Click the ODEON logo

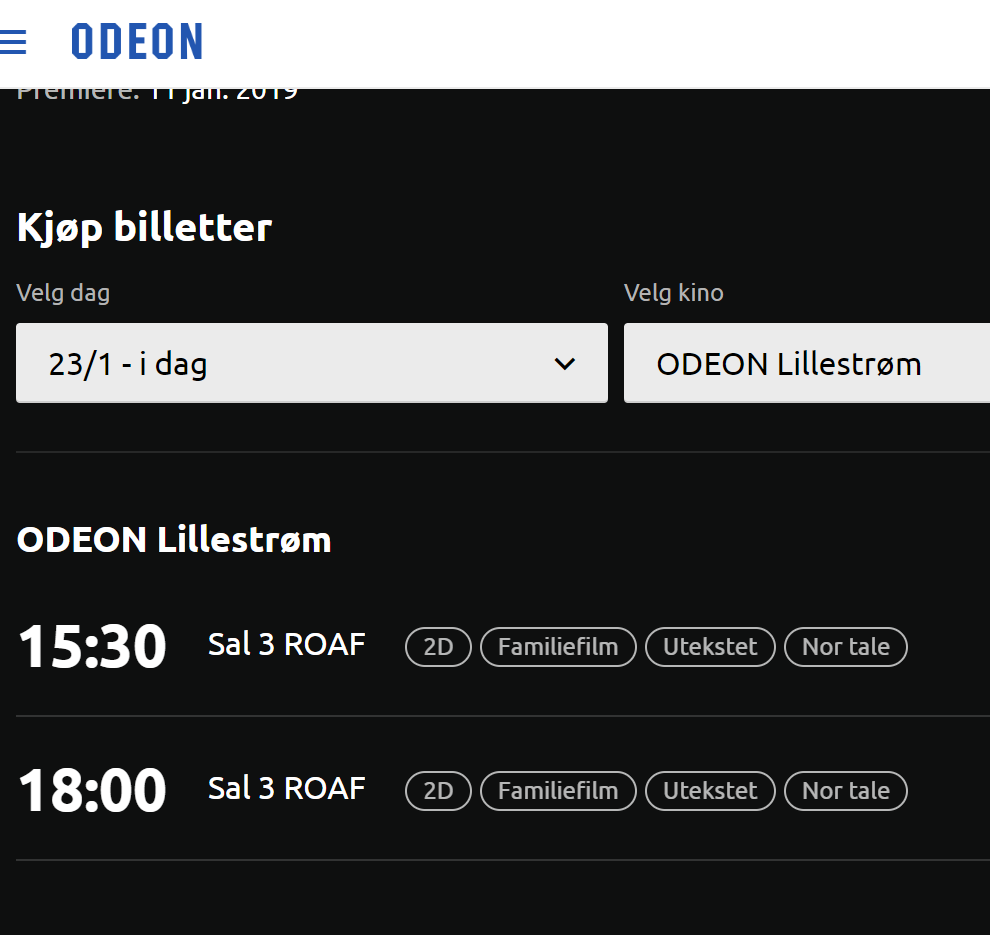137,42
